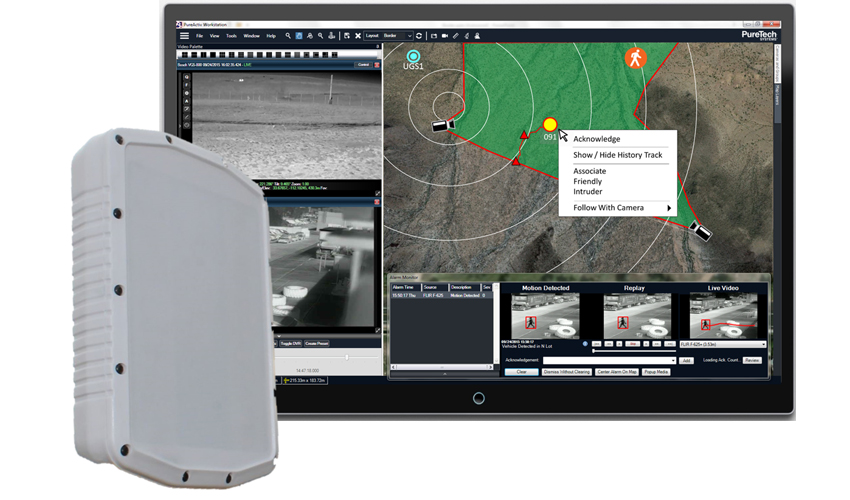Open the FLIR F-625 camera dropdown under Live Video
The image size is (850, 500).
point(723,344)
